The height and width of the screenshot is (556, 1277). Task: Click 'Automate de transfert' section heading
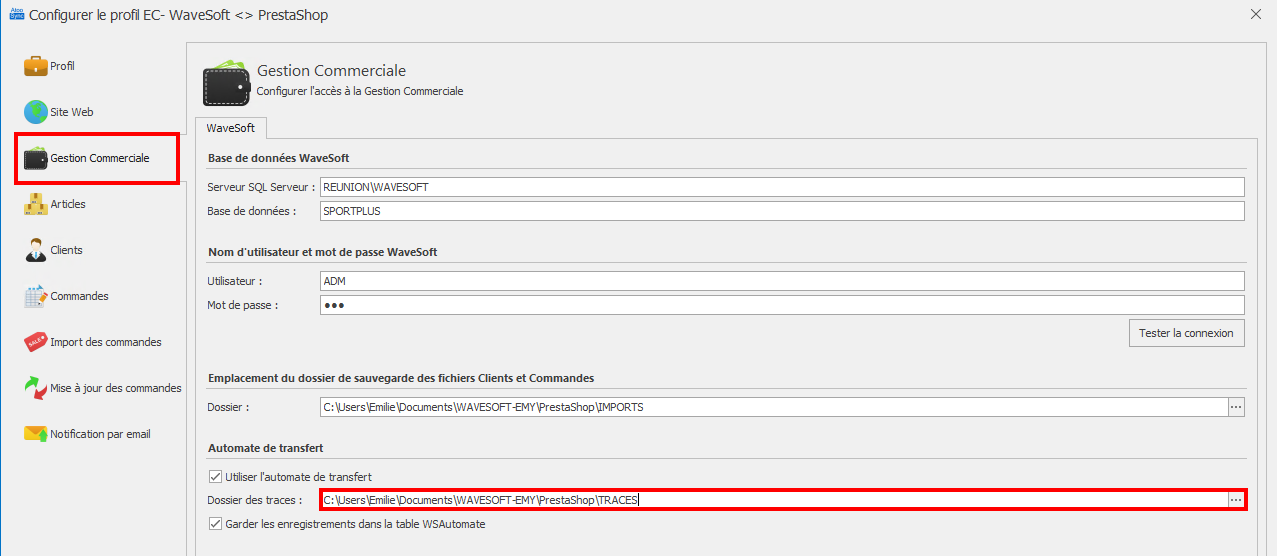[265, 448]
